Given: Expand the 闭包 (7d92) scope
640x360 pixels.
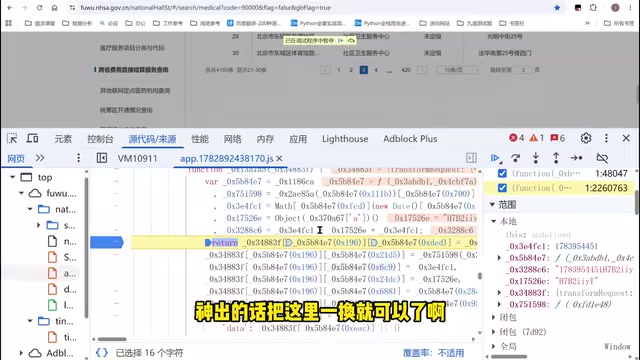Looking at the screenshot, I should tap(494, 331).
